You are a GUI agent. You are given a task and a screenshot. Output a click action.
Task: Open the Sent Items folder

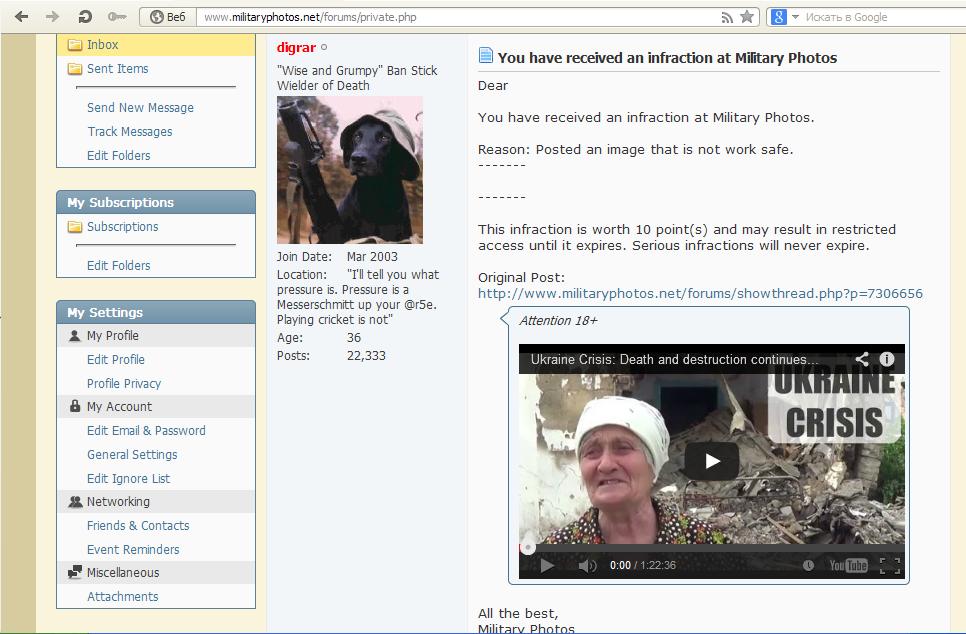[x=117, y=68]
